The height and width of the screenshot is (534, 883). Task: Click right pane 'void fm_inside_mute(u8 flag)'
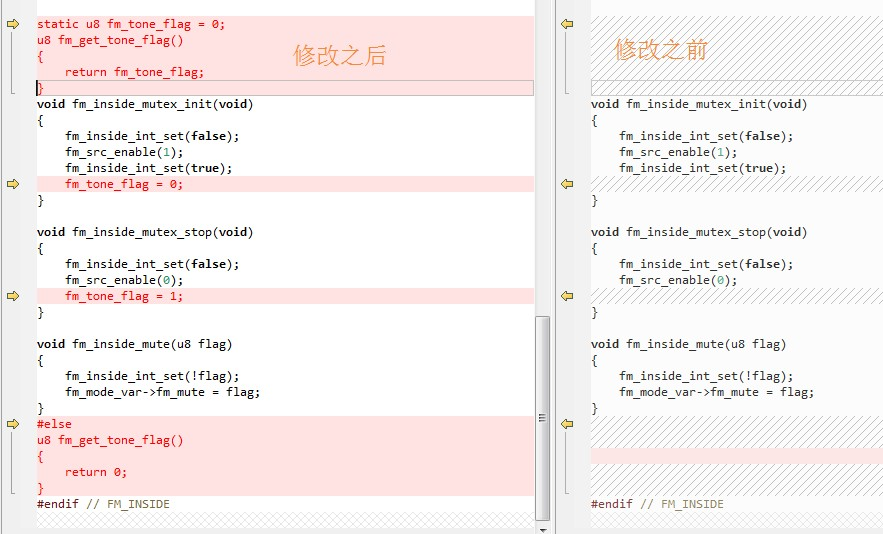(689, 344)
